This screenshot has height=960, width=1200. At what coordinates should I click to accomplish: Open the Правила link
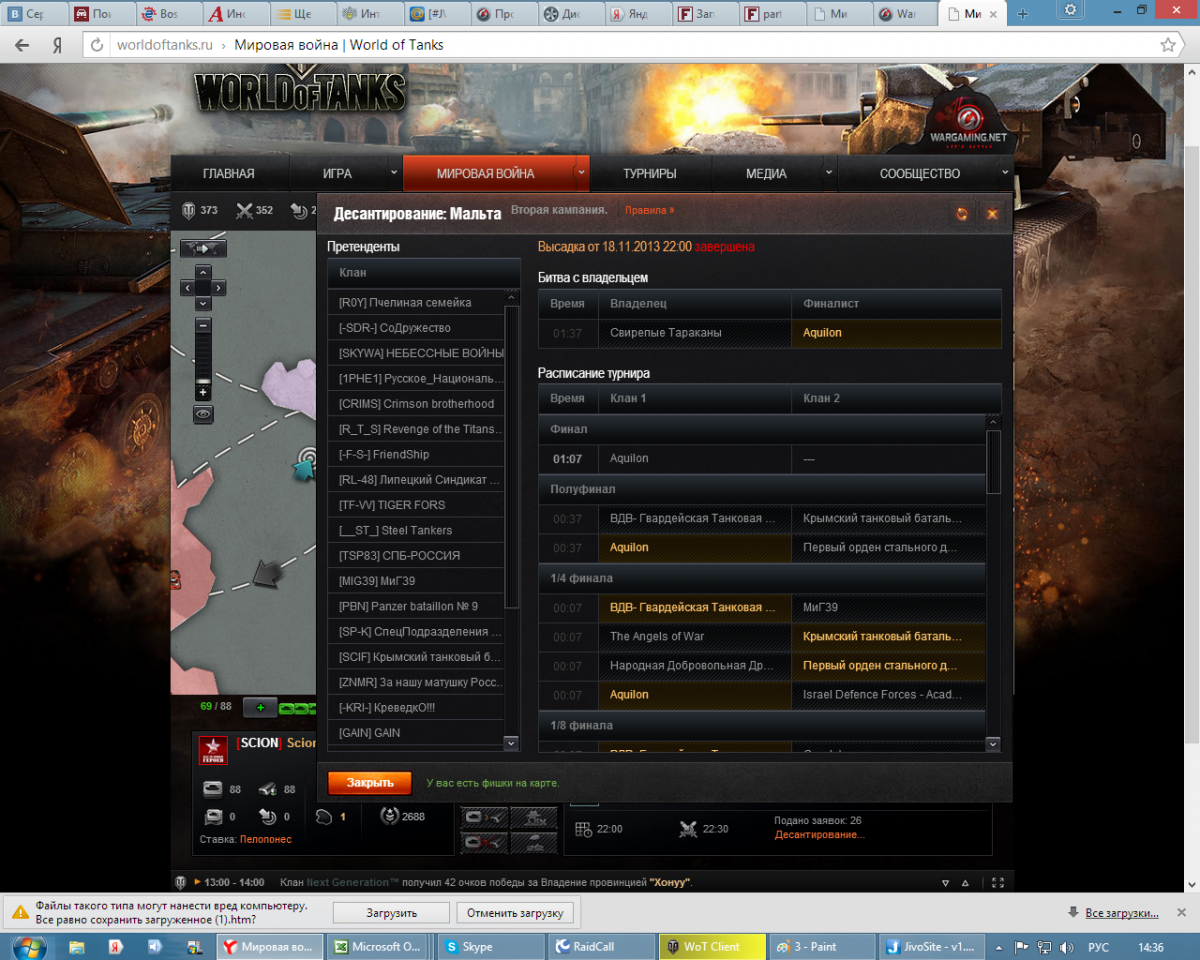[x=650, y=210]
